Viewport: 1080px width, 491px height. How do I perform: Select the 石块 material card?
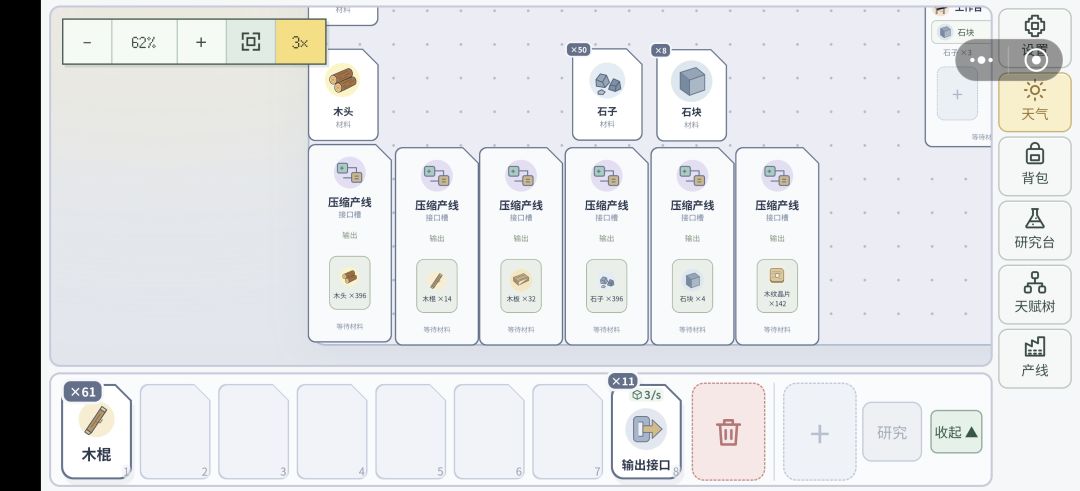tap(692, 95)
